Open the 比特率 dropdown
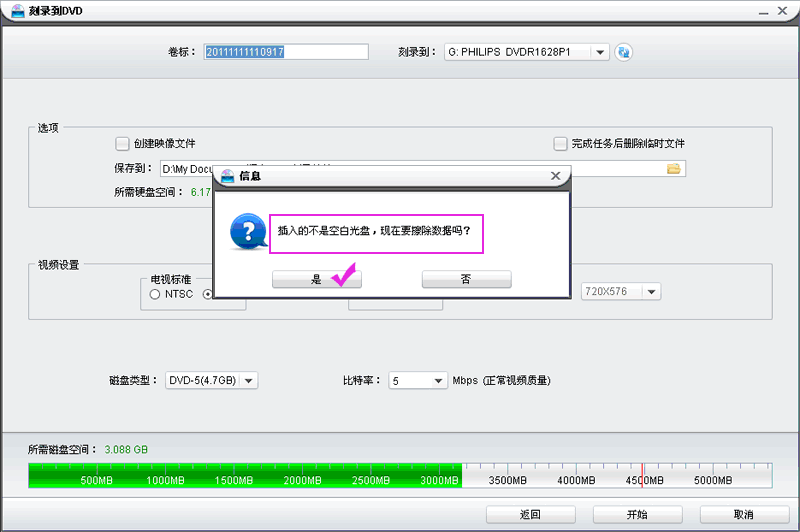Screen dimensions: 800x532 tap(438, 380)
